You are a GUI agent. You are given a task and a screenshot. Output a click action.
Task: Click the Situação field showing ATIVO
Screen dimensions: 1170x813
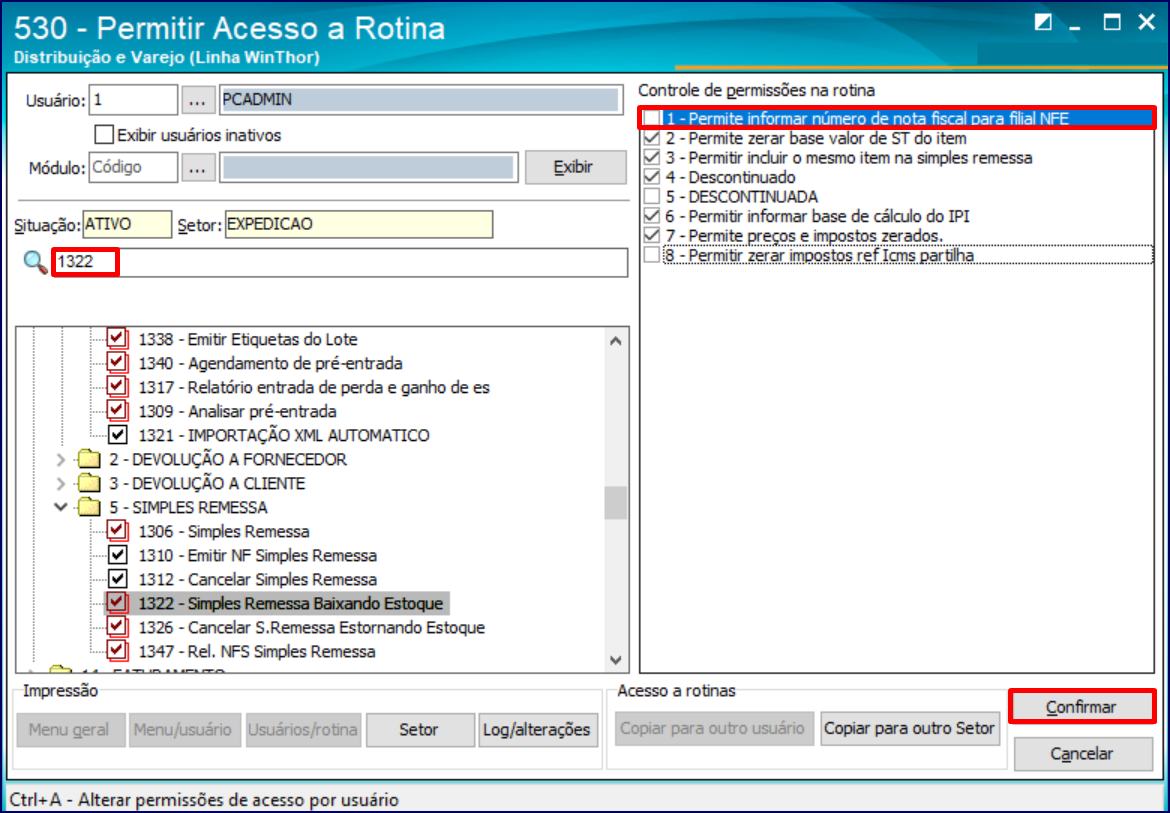[x=127, y=225]
